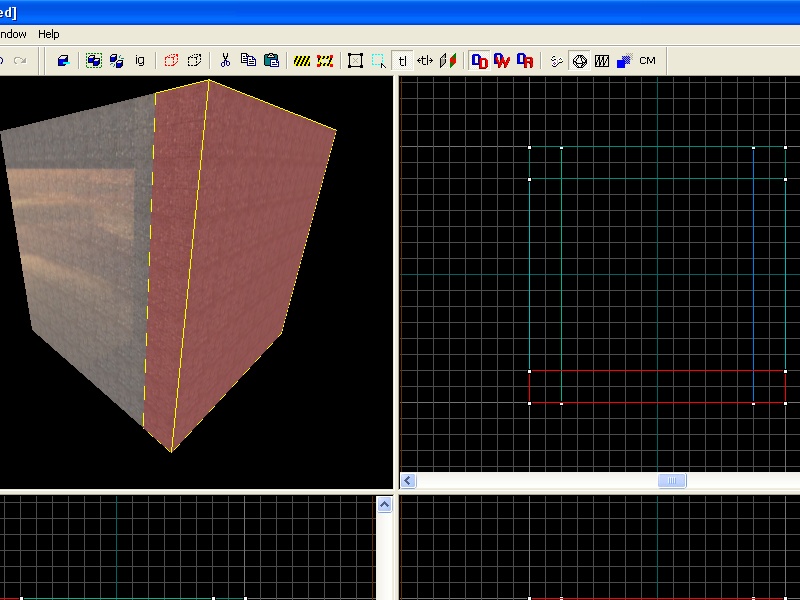
Task: Open the Help menu
Action: coord(48,34)
